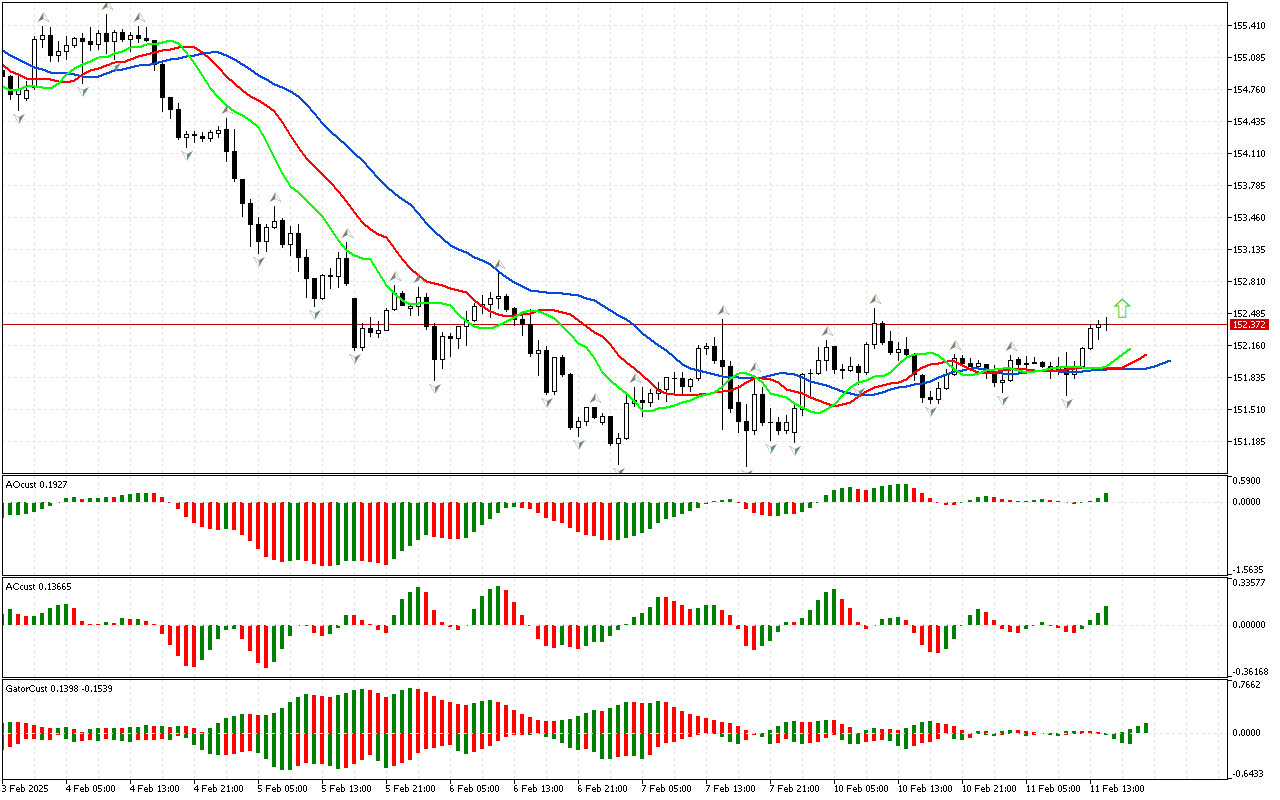Image resolution: width=1280 pixels, height=800 pixels.
Task: Select the green Alligator lips line's right end
Action: (1130, 350)
